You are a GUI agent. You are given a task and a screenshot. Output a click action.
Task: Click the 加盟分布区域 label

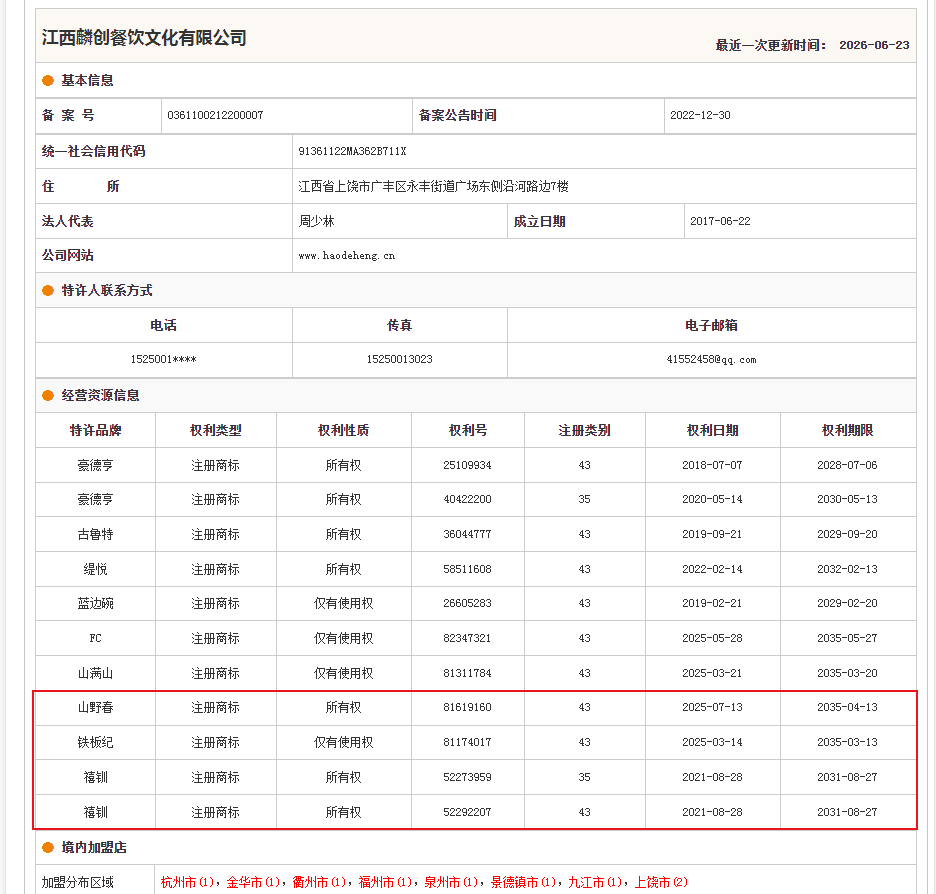pos(78,882)
